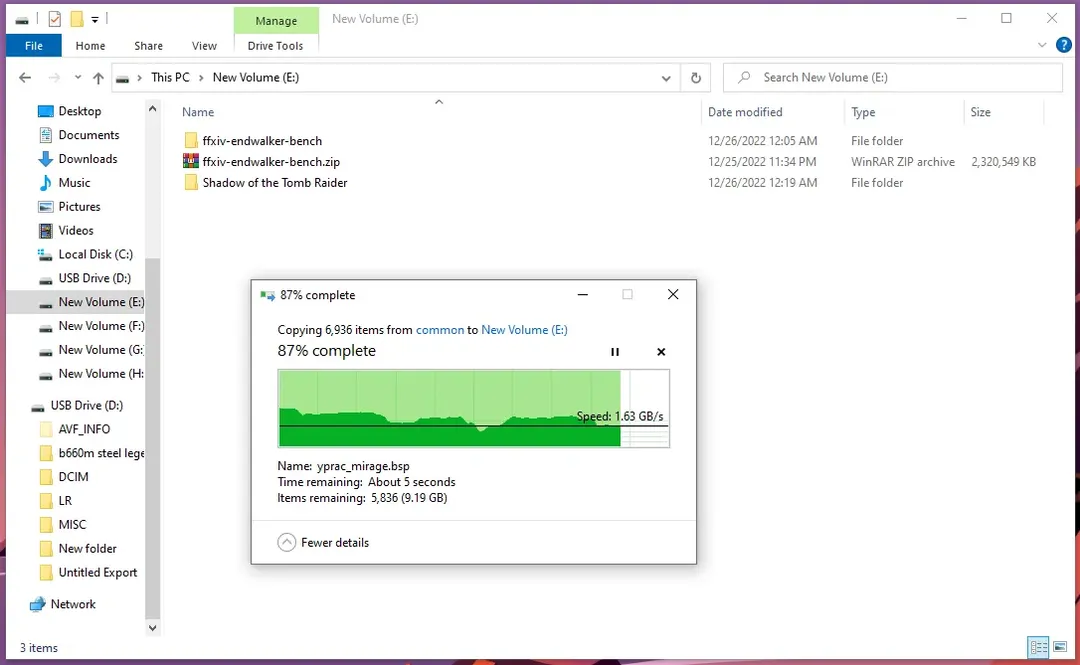Open the Help question mark icon
1080x665 pixels.
[1064, 45]
